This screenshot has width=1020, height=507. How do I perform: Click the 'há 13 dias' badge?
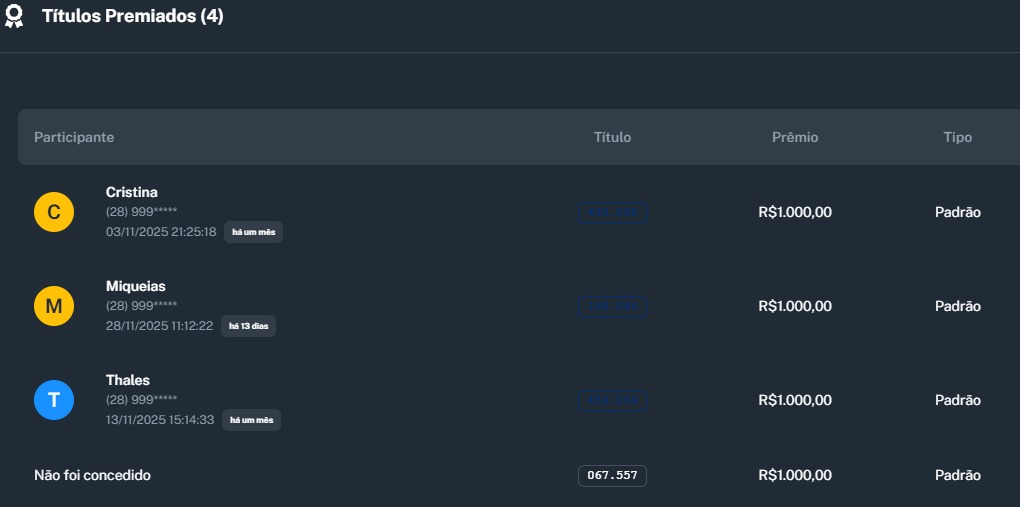click(249, 326)
